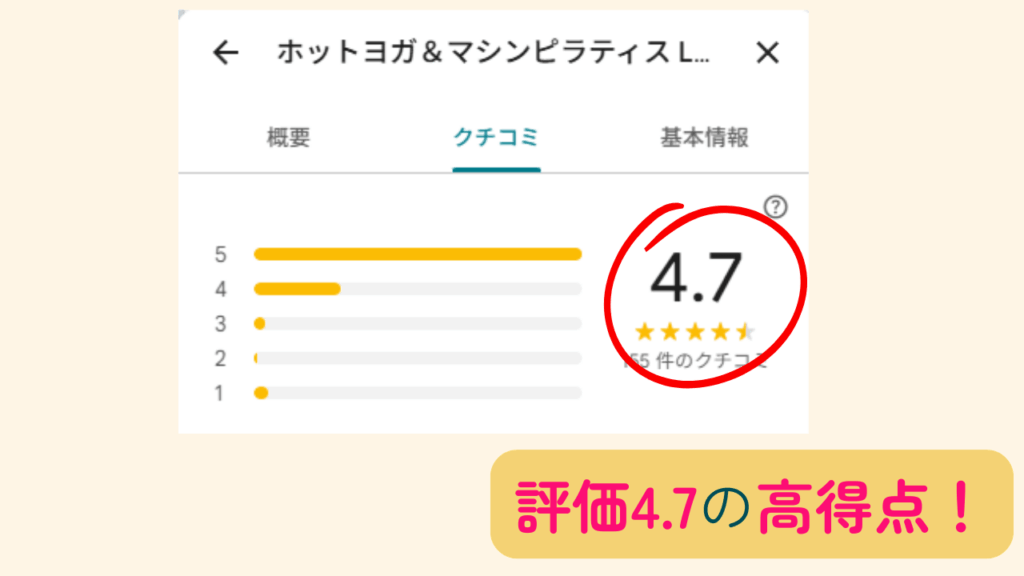
Task: Click the 5-star rating bar
Action: coord(417,254)
